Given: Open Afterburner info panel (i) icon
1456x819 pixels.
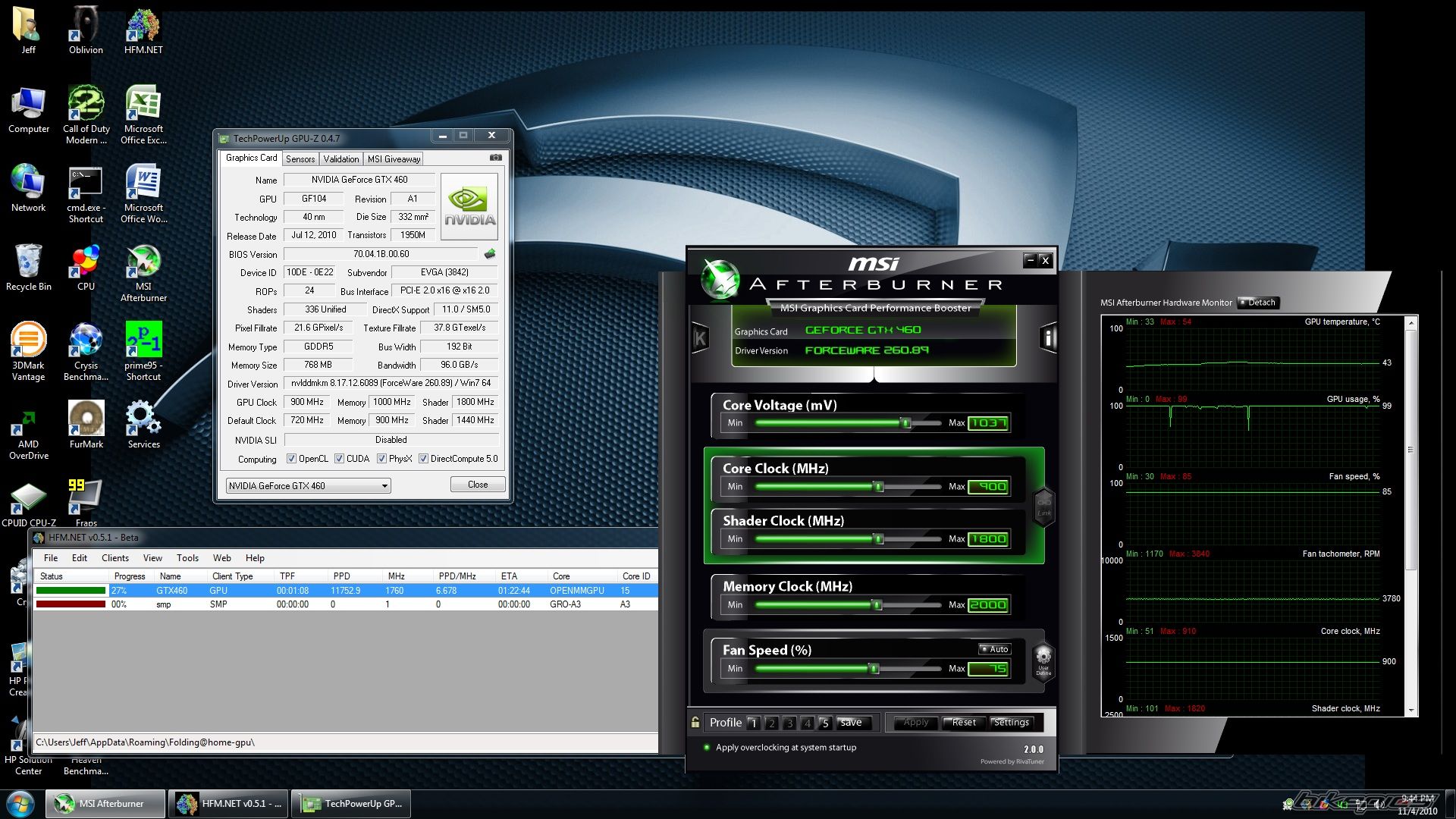Looking at the screenshot, I should coord(1048,337).
